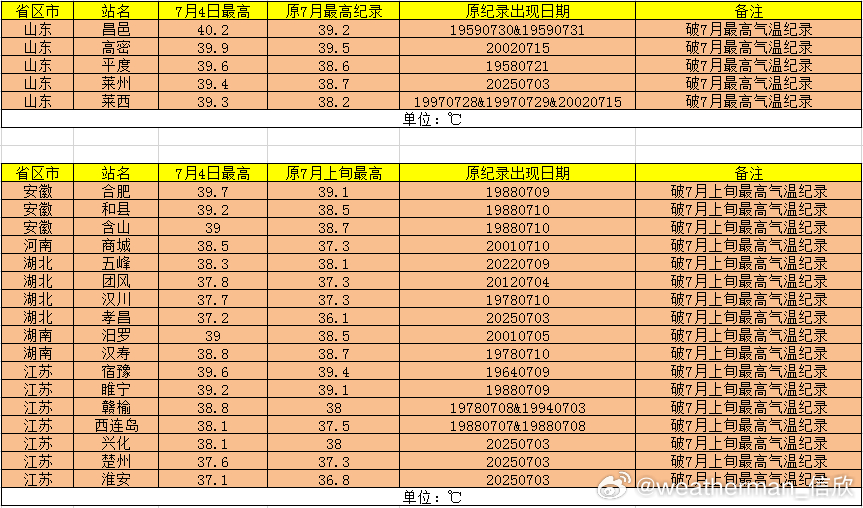Screen dimensions: 863x508
Task: Click the date cell 19640709
Action: [517, 371]
